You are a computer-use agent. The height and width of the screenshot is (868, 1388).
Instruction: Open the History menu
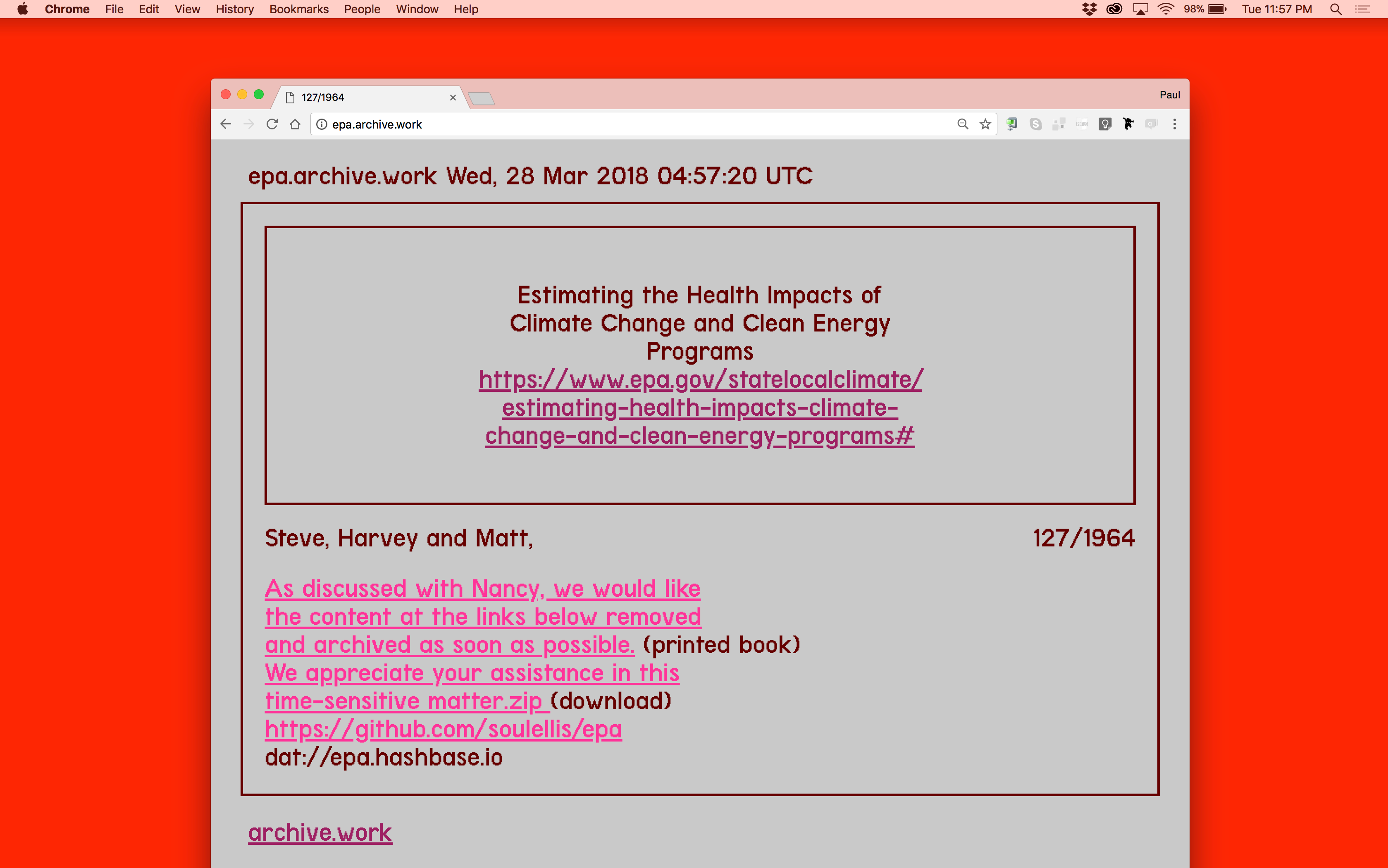coord(234,9)
